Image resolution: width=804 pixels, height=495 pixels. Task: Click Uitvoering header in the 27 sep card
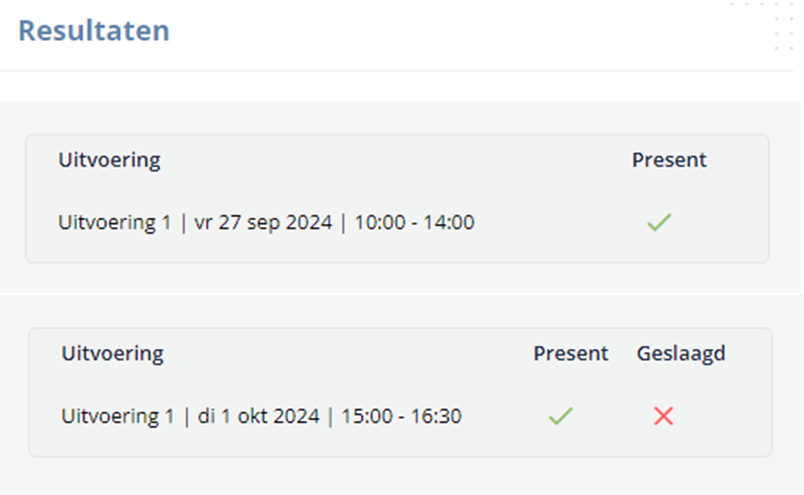109,161
